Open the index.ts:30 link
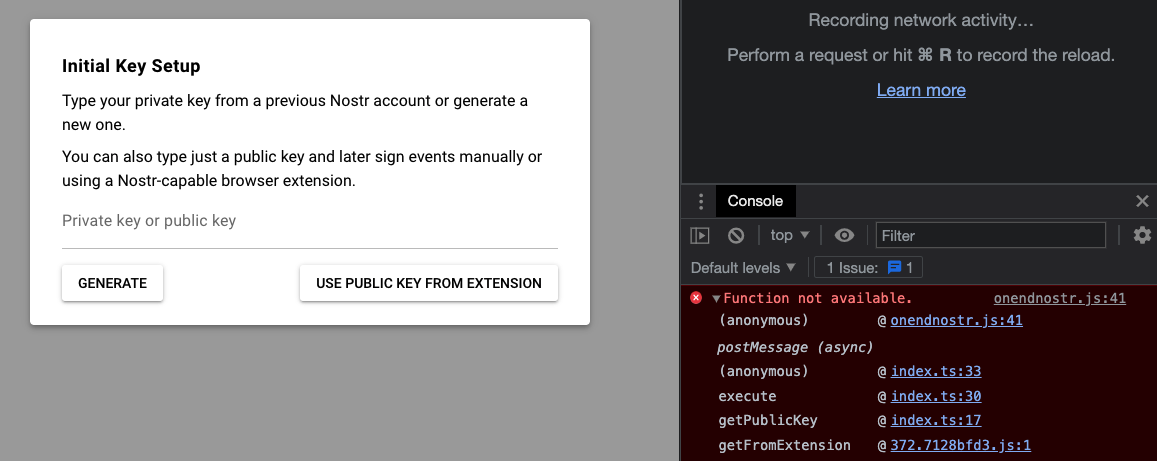Viewport: 1157px width, 461px height. click(x=936, y=396)
